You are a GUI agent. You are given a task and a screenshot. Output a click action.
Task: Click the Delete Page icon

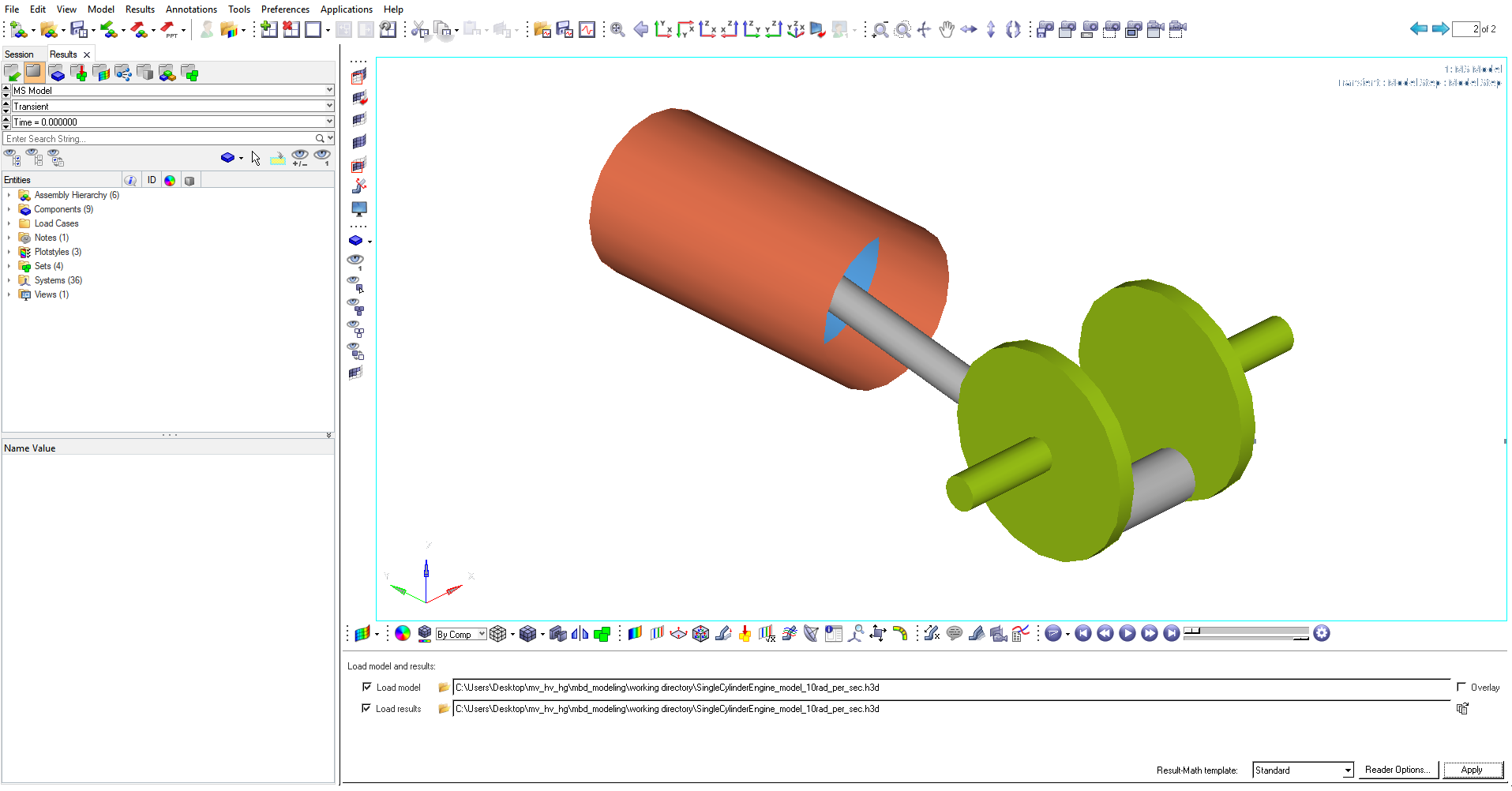291,30
